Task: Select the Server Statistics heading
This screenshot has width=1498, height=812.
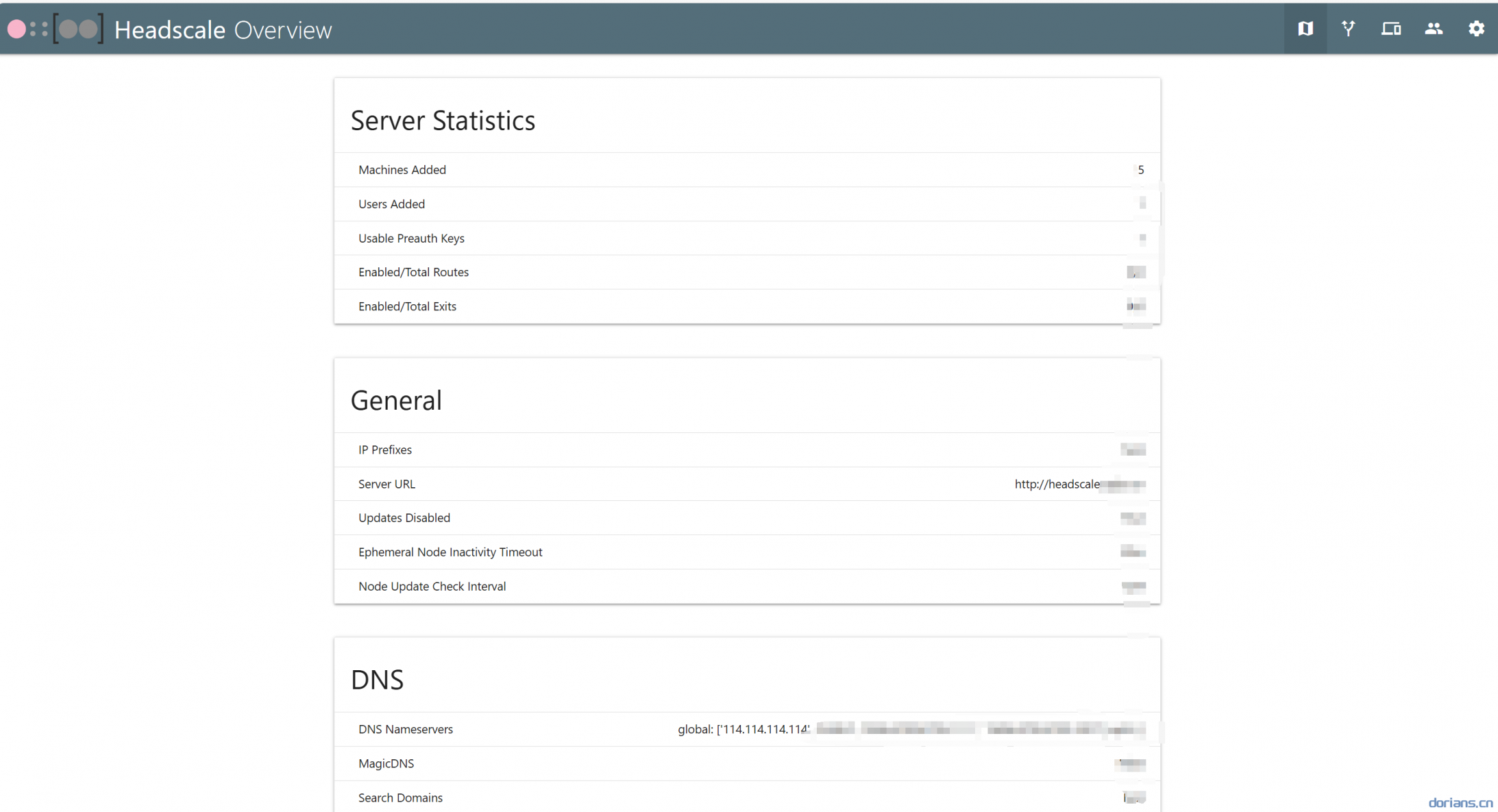Action: click(443, 121)
